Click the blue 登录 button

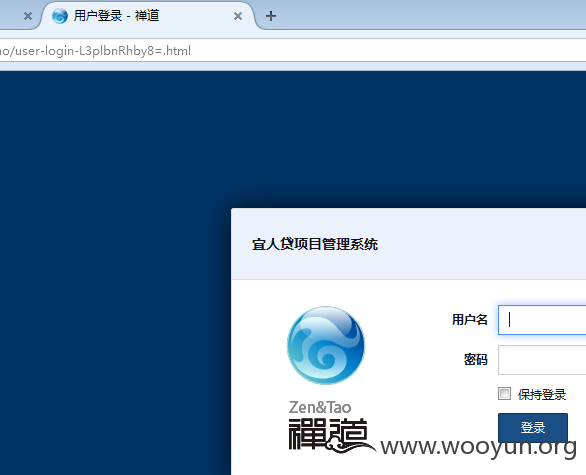point(533,427)
